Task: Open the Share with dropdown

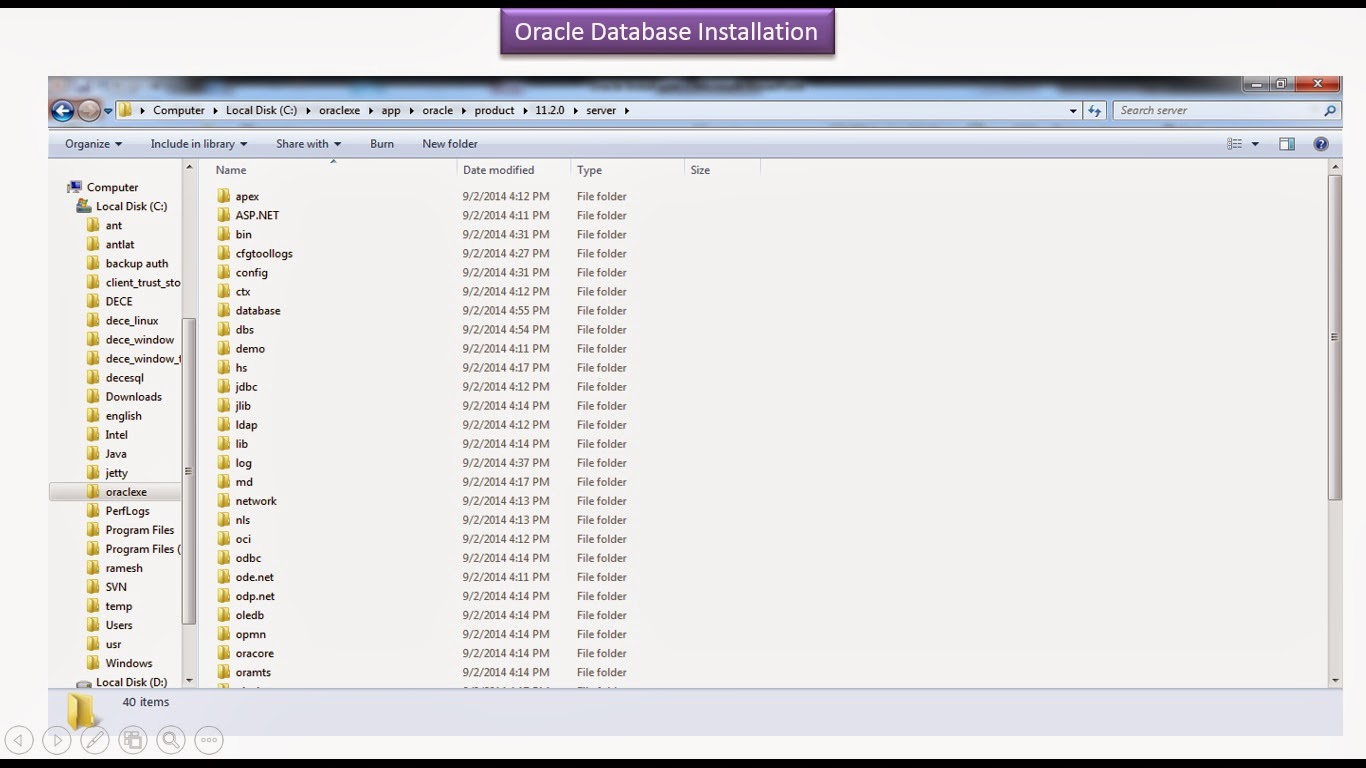Action: coord(308,144)
